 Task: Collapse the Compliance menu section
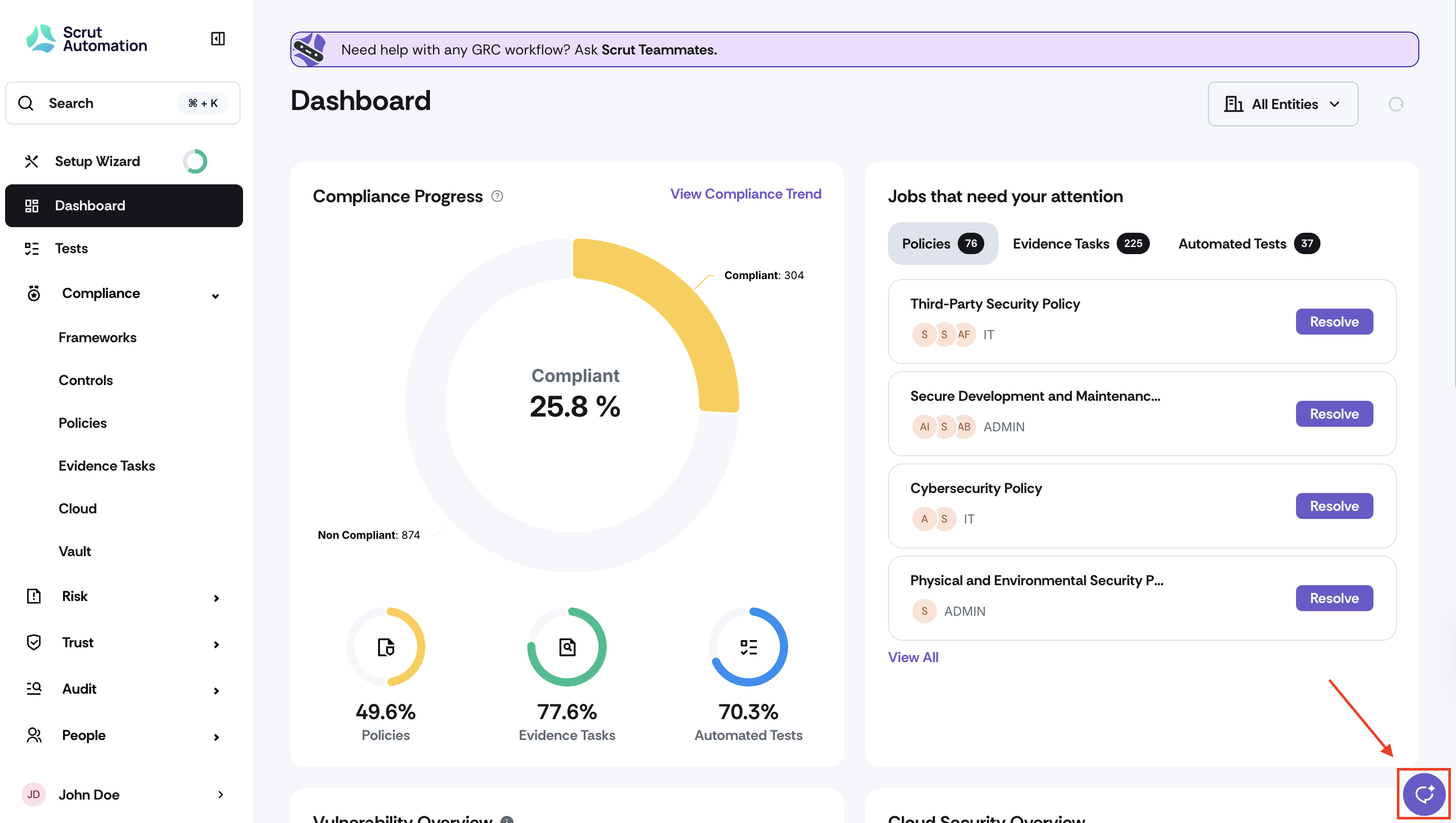pyautogui.click(x=215, y=295)
